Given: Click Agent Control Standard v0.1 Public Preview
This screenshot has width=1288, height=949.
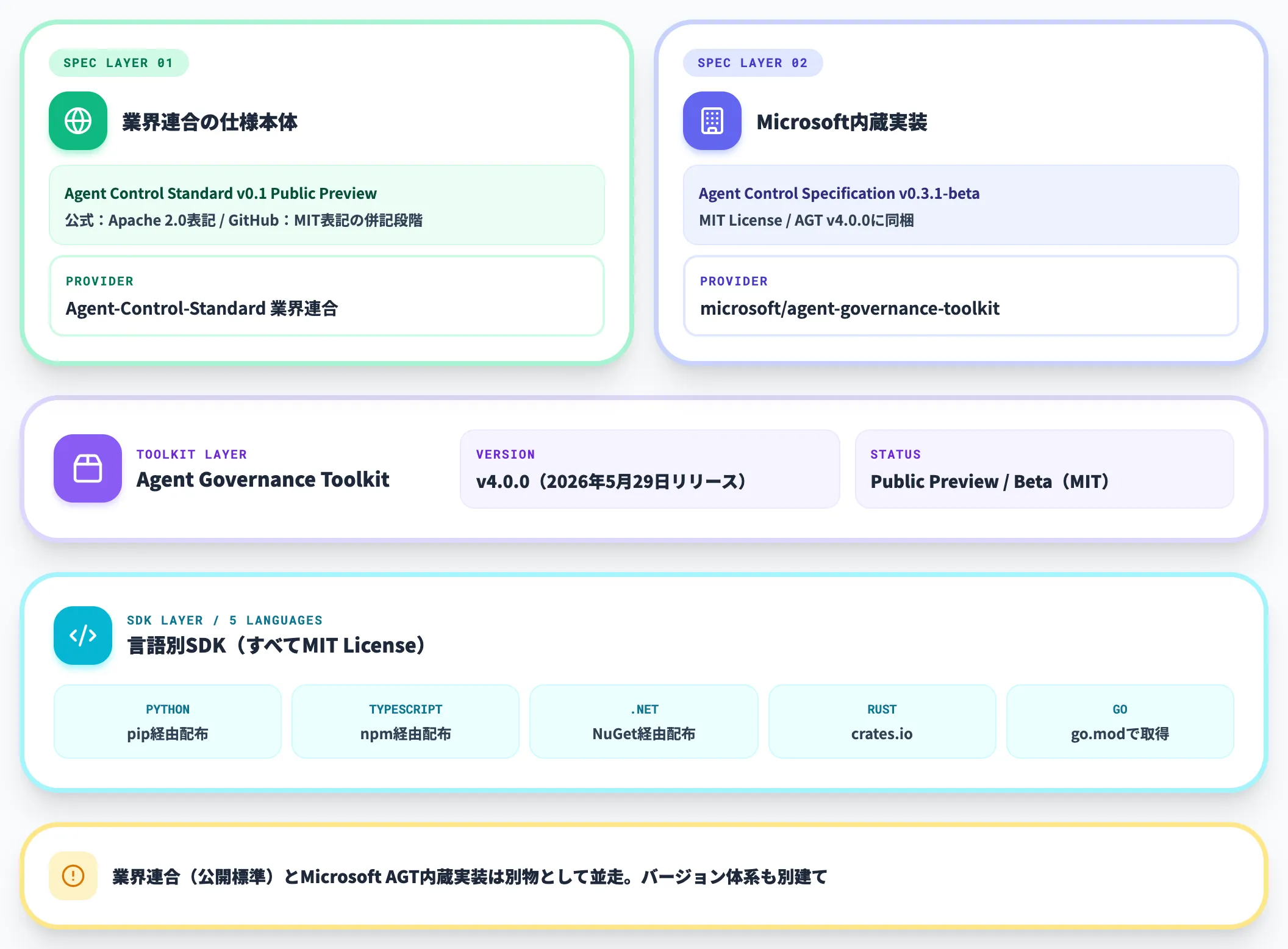Looking at the screenshot, I should click(x=221, y=193).
